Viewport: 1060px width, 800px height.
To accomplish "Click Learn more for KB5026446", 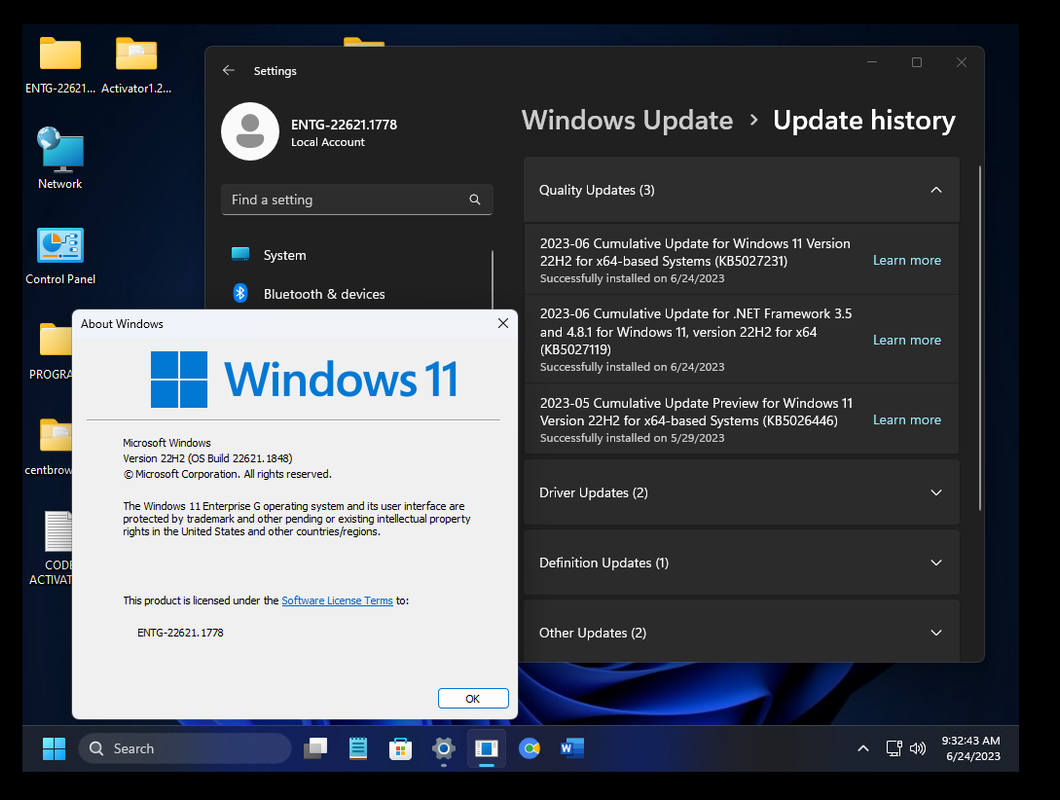I will click(907, 420).
